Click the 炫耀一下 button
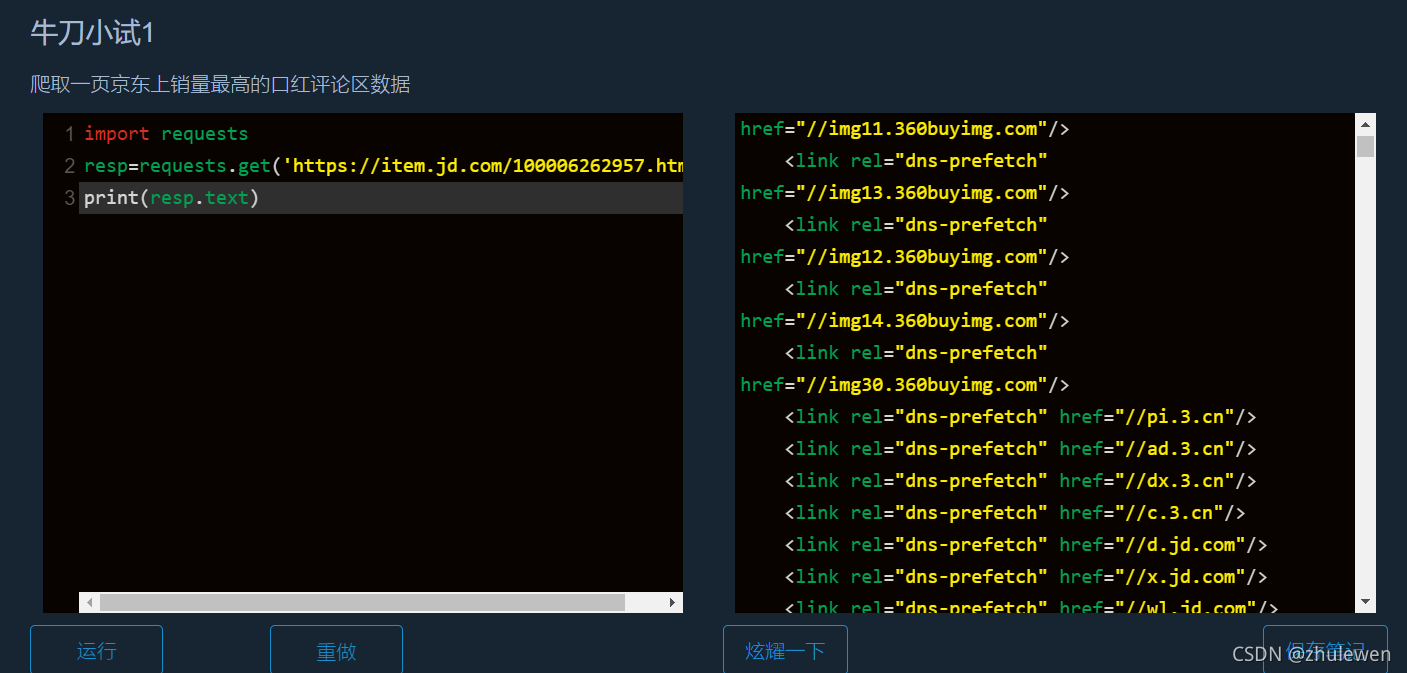Image resolution: width=1407 pixels, height=673 pixels. click(785, 650)
